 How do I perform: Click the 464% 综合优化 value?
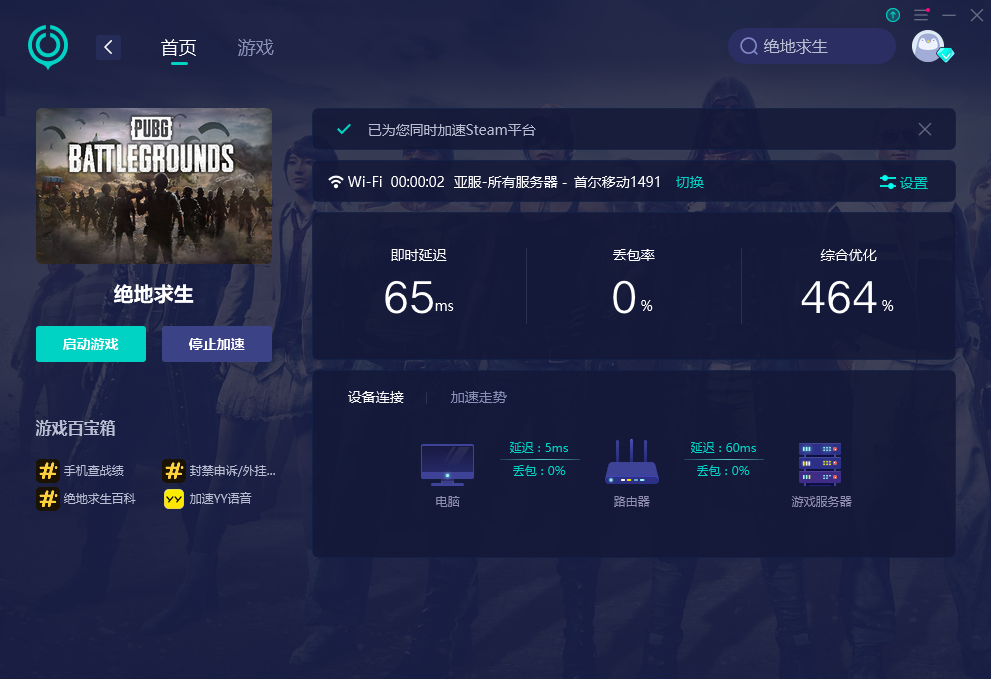click(847, 298)
